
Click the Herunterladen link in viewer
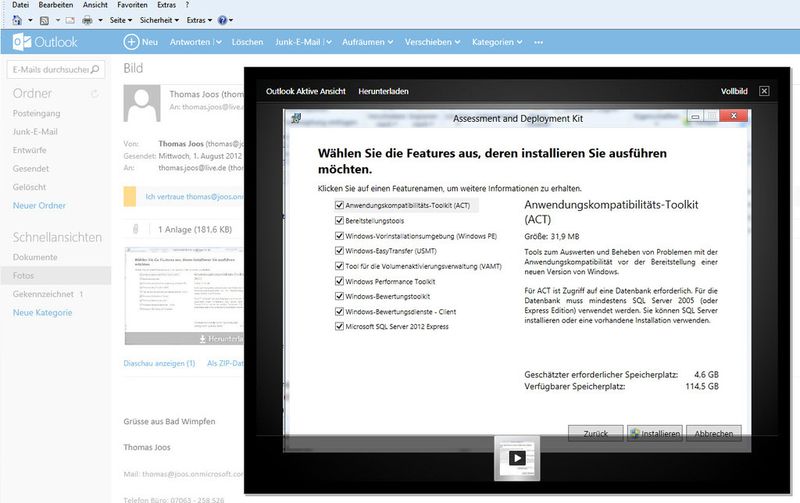[383, 91]
